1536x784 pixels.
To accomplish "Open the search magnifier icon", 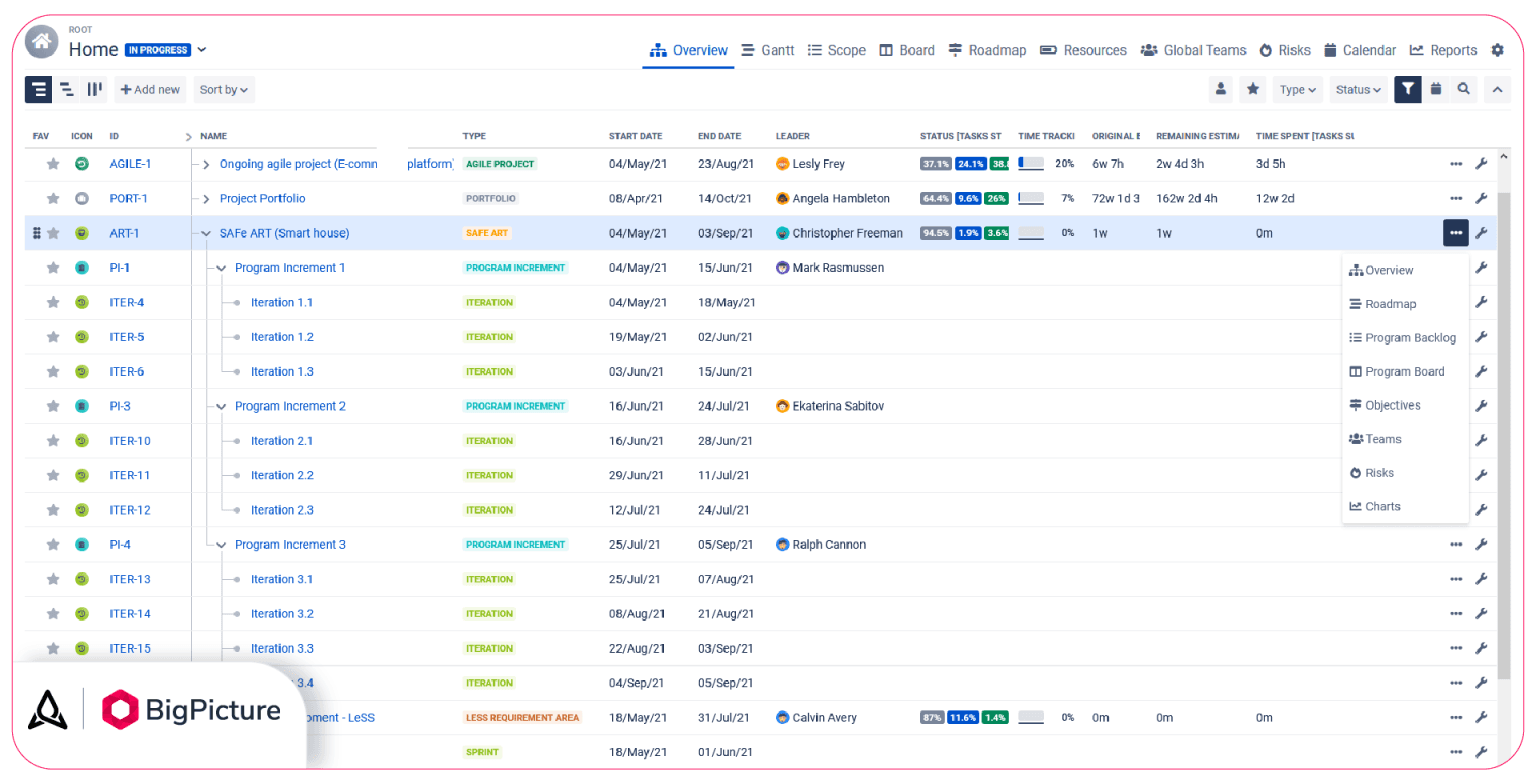I will coord(1463,89).
